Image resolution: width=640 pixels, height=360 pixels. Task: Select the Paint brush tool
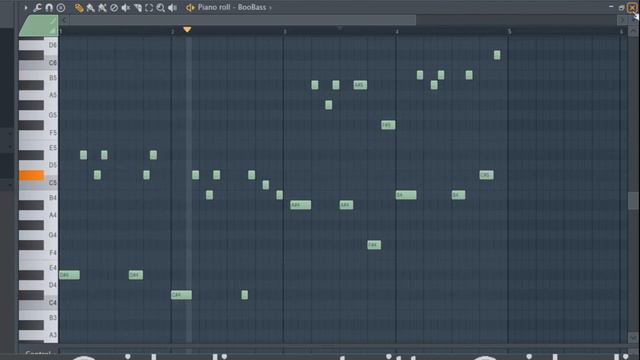91,7
